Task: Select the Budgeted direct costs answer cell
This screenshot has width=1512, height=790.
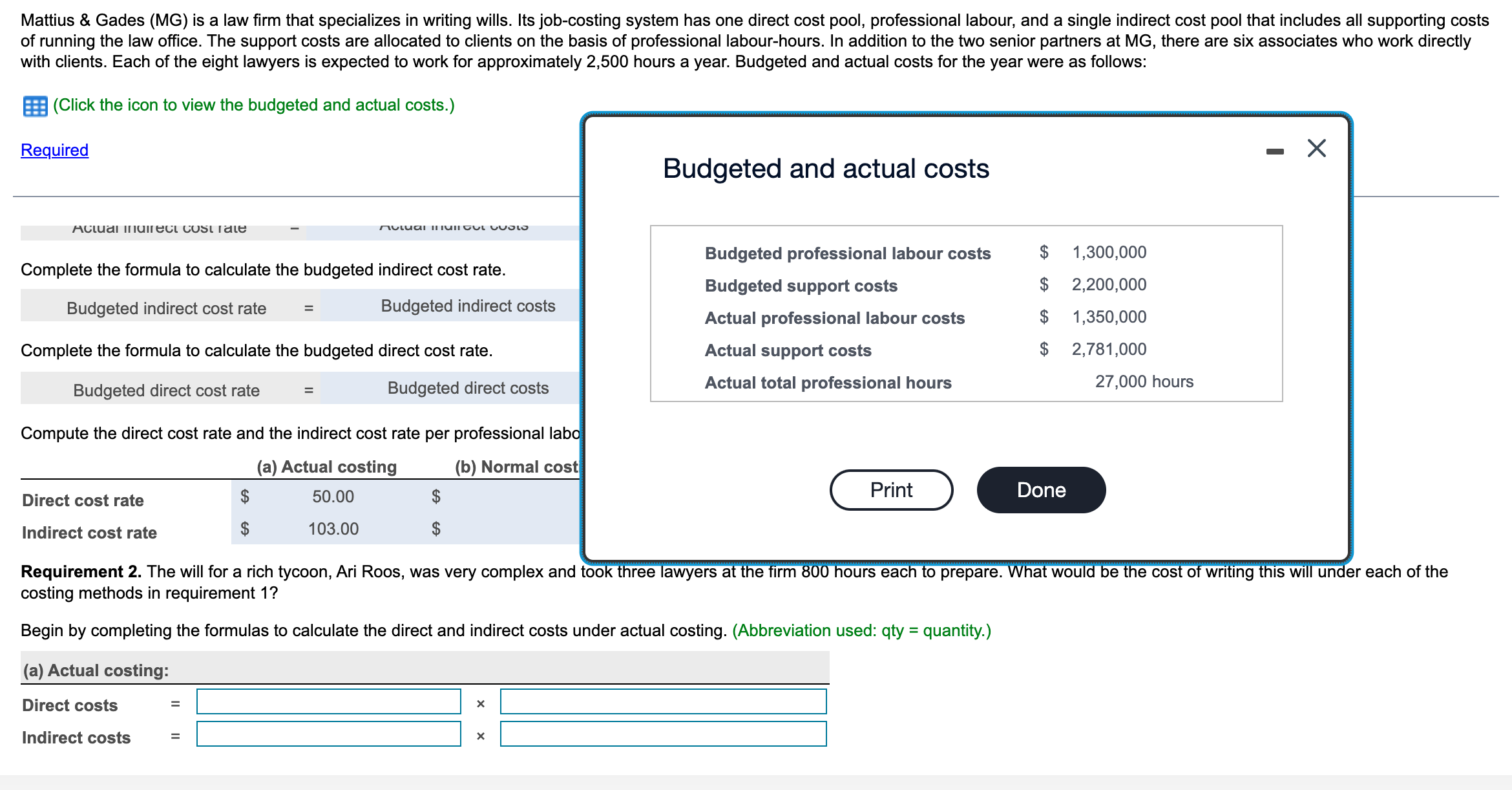Action: (x=467, y=388)
